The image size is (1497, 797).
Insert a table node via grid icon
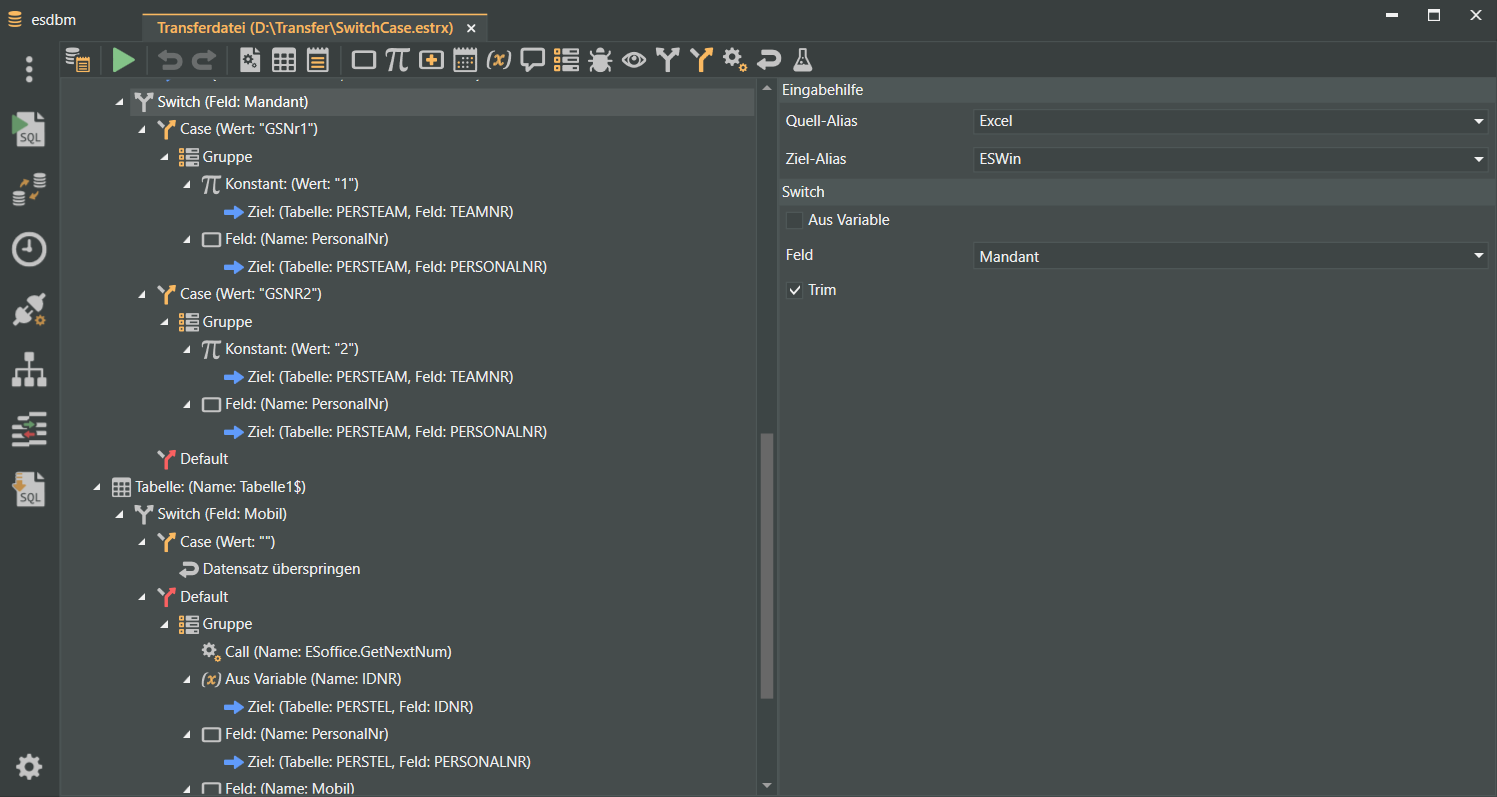284,60
